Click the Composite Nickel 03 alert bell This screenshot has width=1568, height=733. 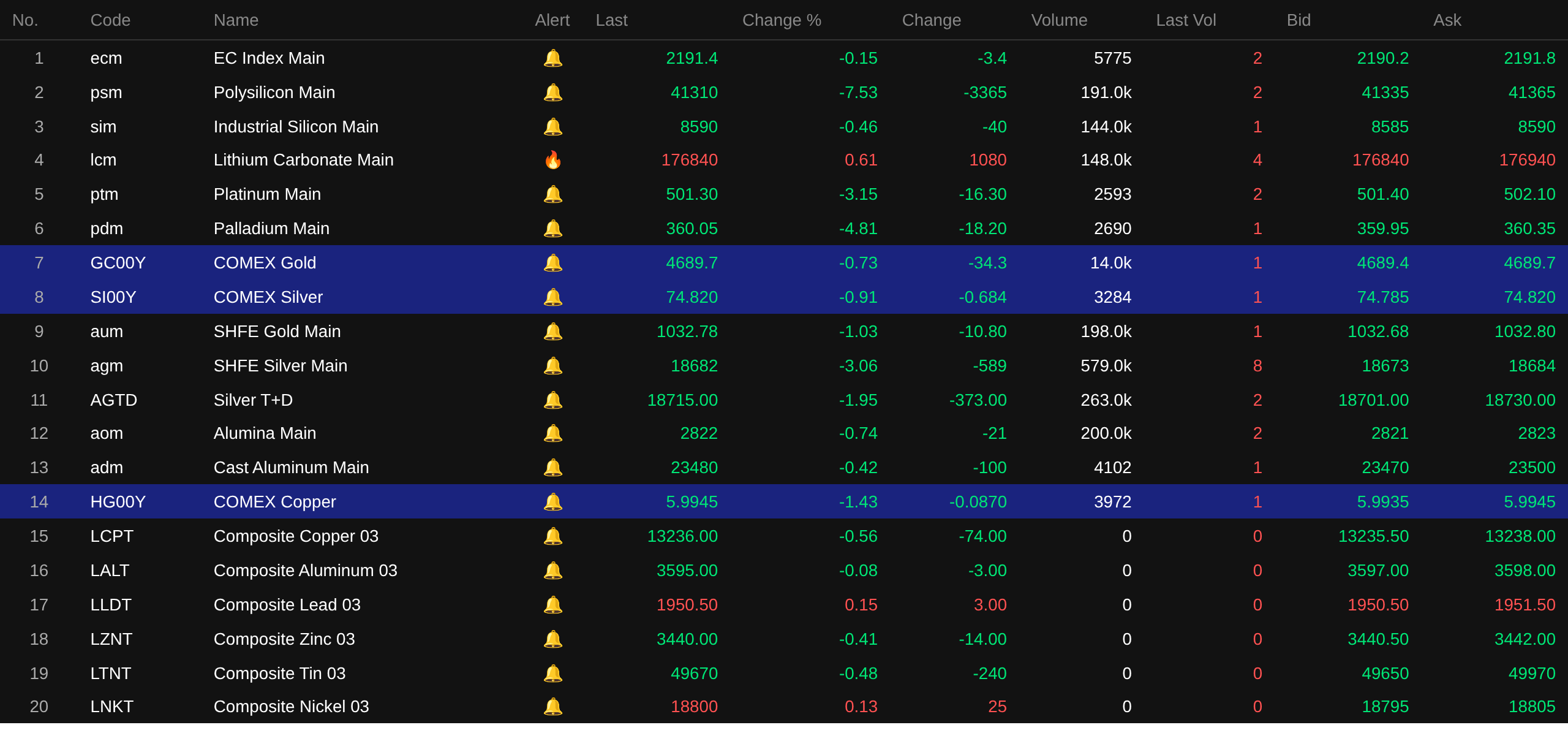[552, 707]
